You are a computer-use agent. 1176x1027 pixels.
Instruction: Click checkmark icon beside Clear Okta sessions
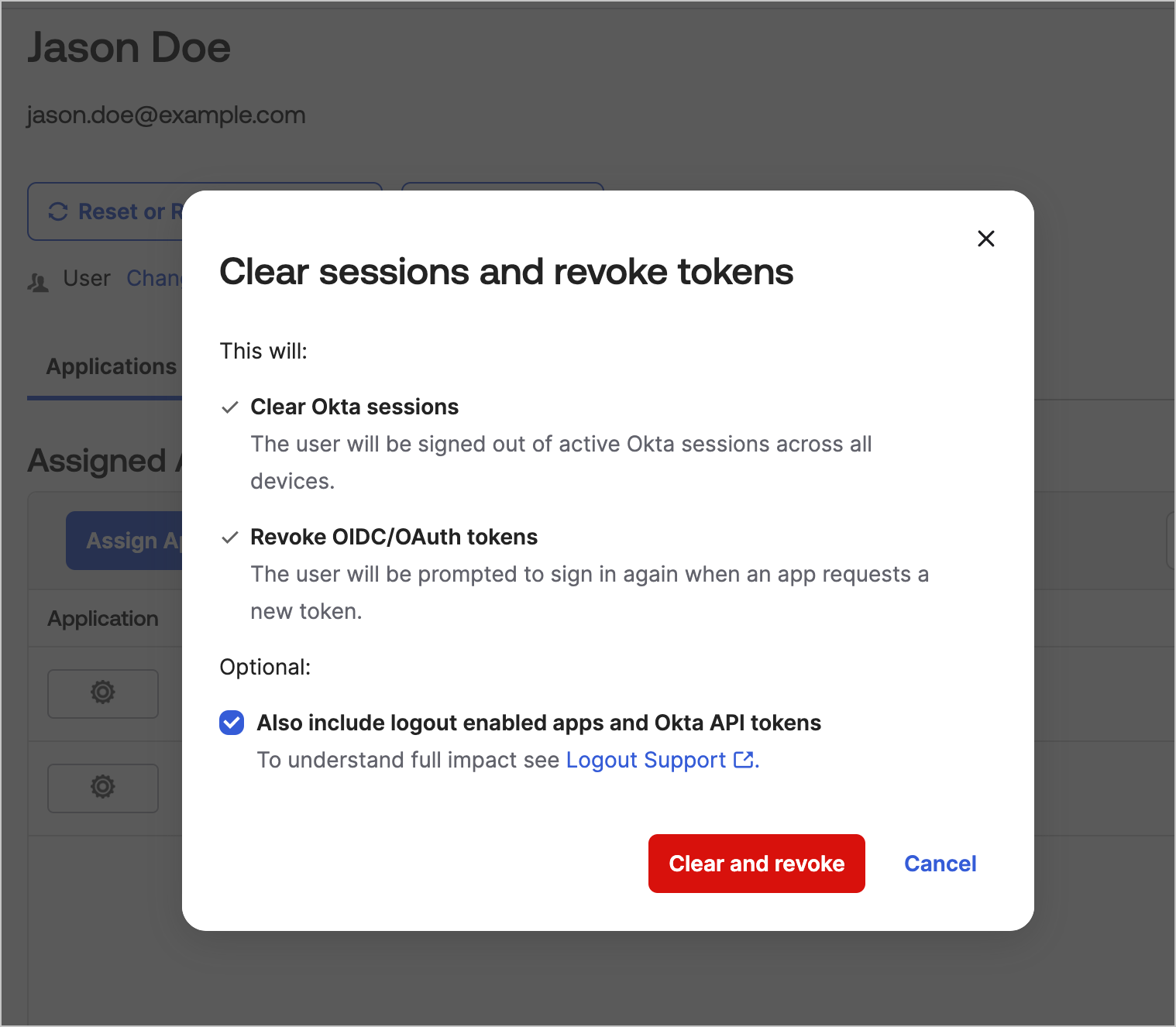230,407
